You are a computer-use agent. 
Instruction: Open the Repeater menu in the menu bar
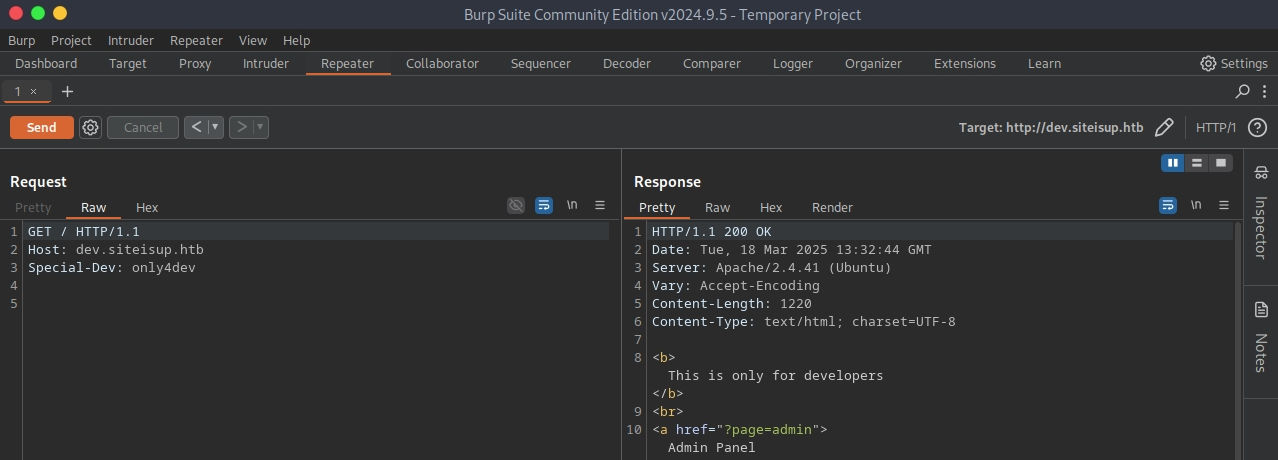[196, 40]
